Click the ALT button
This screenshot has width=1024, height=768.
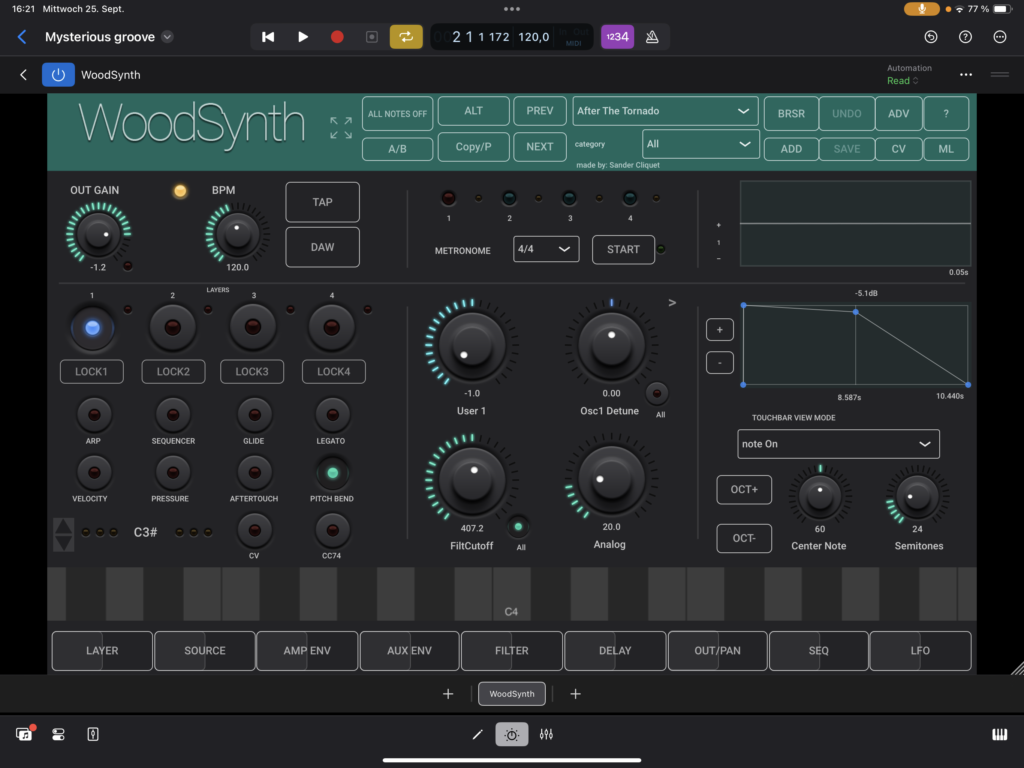(x=473, y=110)
